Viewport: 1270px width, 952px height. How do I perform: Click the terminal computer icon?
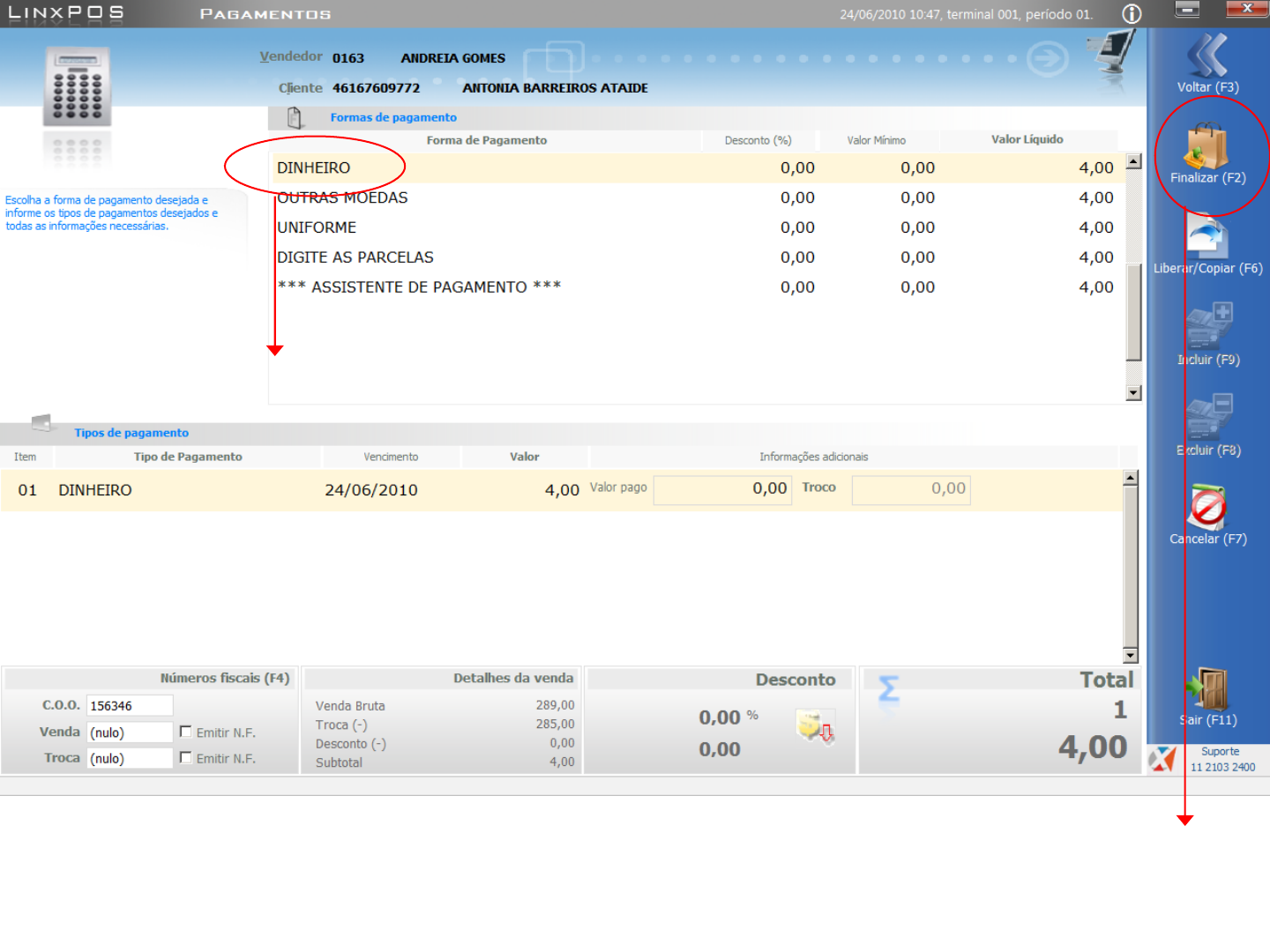coord(1113,55)
